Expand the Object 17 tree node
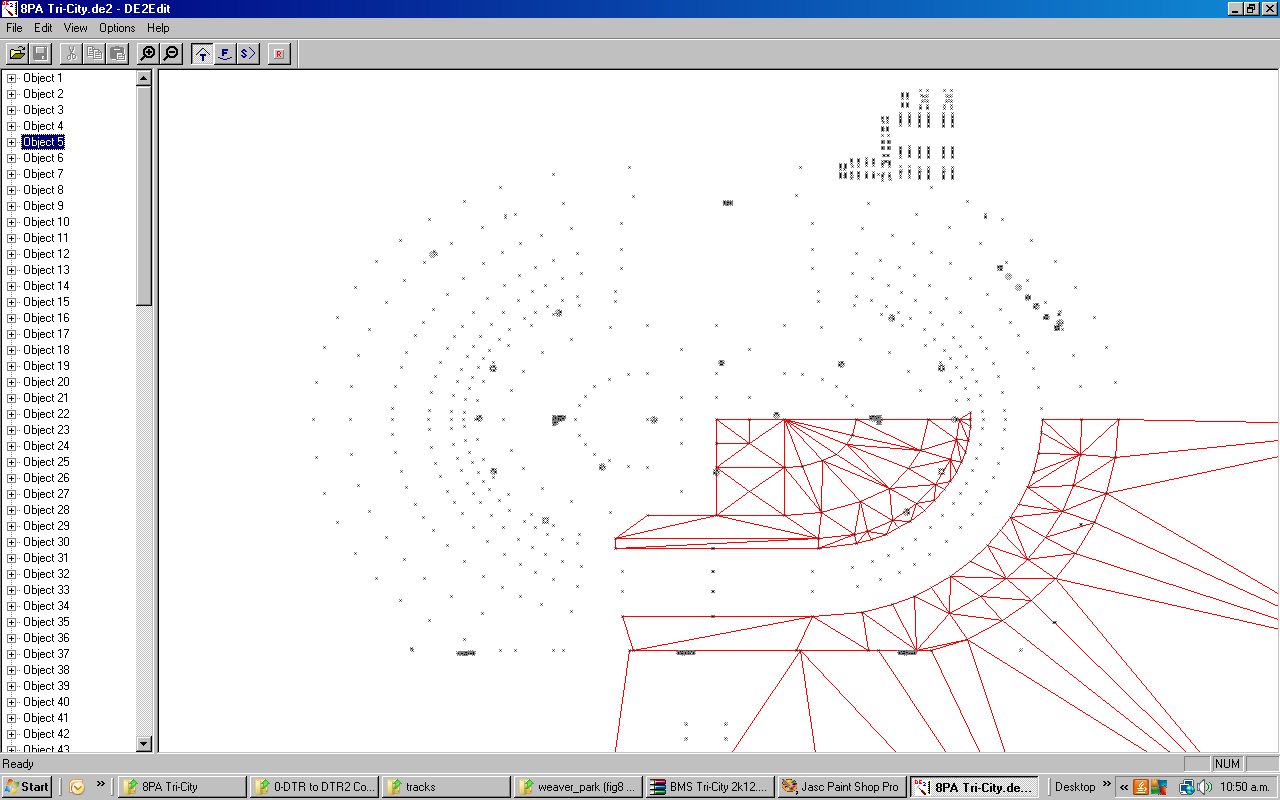Viewport: 1280px width, 800px height. 12,334
